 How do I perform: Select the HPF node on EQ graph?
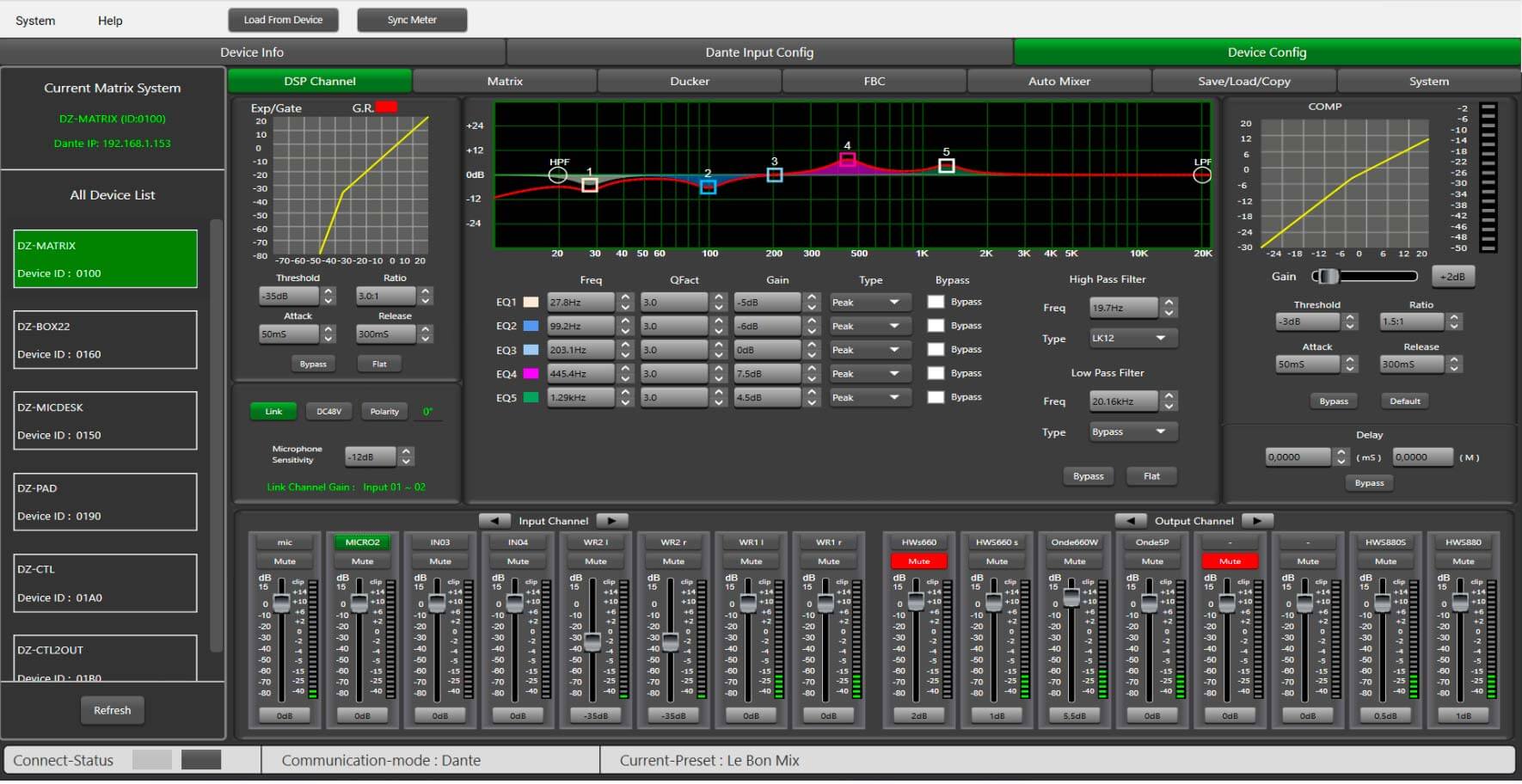558,175
